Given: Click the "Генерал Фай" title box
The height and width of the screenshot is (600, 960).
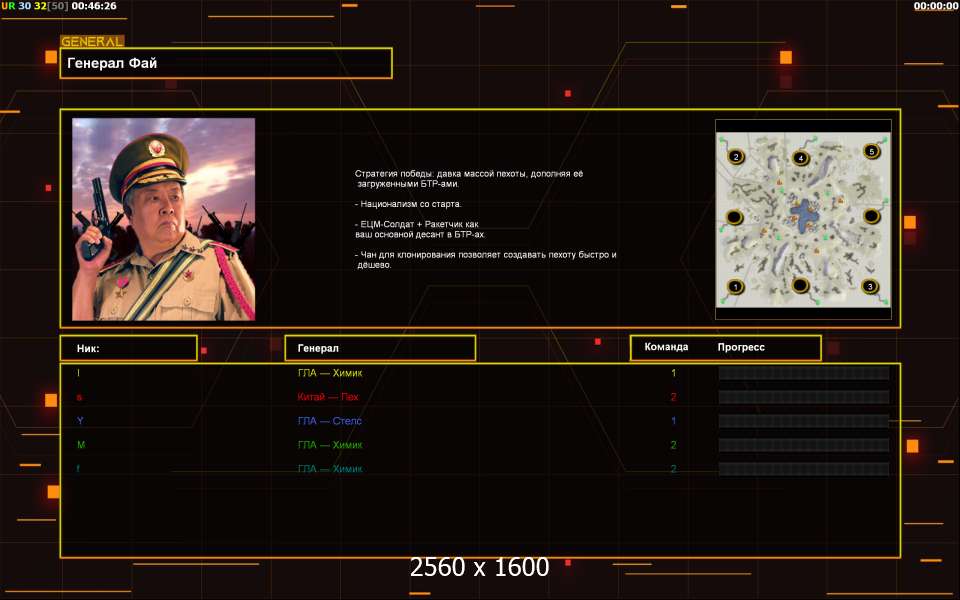Looking at the screenshot, I should 226,63.
